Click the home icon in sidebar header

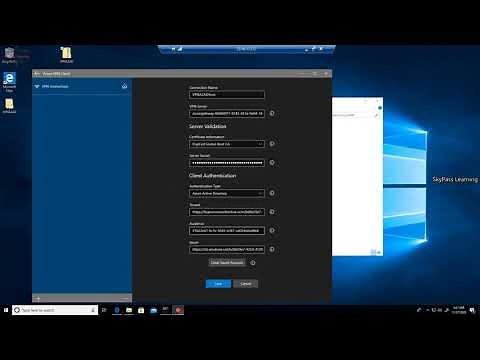coord(124,86)
